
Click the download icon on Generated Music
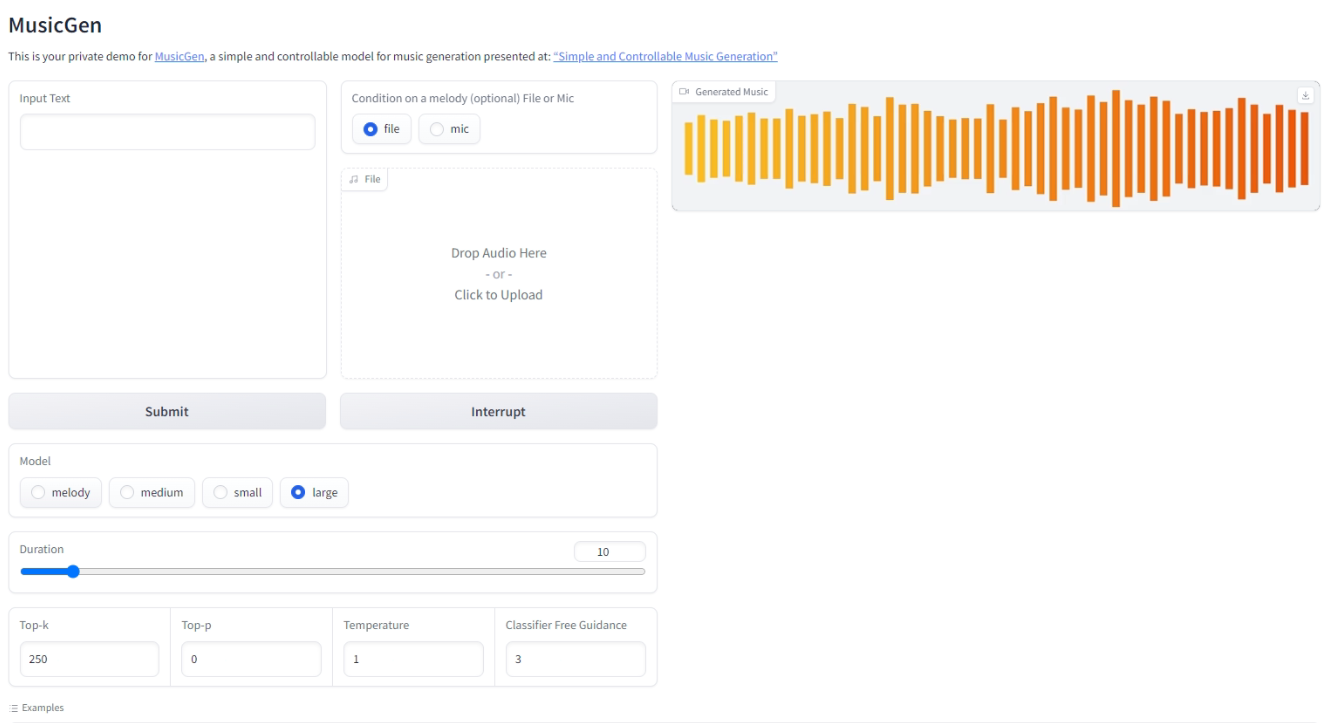[x=1306, y=95]
